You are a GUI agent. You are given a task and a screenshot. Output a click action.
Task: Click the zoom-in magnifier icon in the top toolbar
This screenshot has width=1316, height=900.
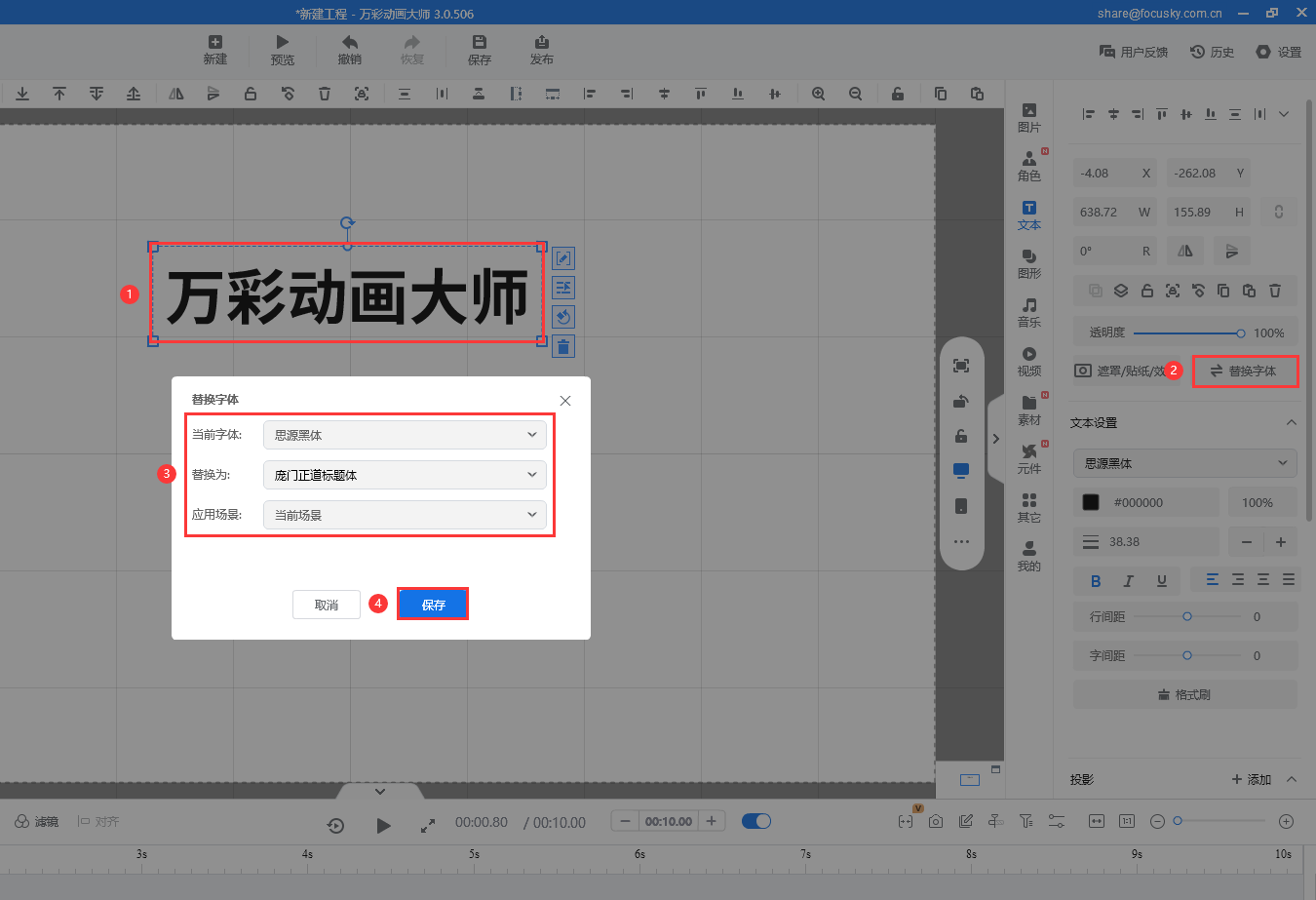pyautogui.click(x=819, y=94)
